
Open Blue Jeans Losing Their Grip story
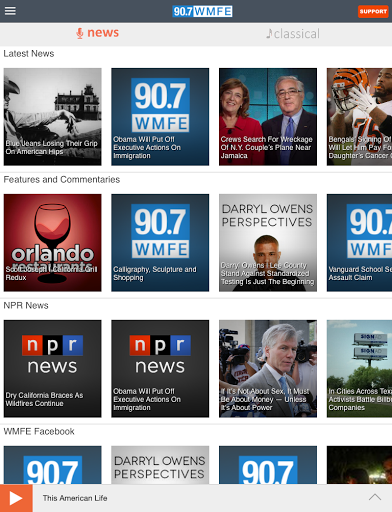coord(52,117)
